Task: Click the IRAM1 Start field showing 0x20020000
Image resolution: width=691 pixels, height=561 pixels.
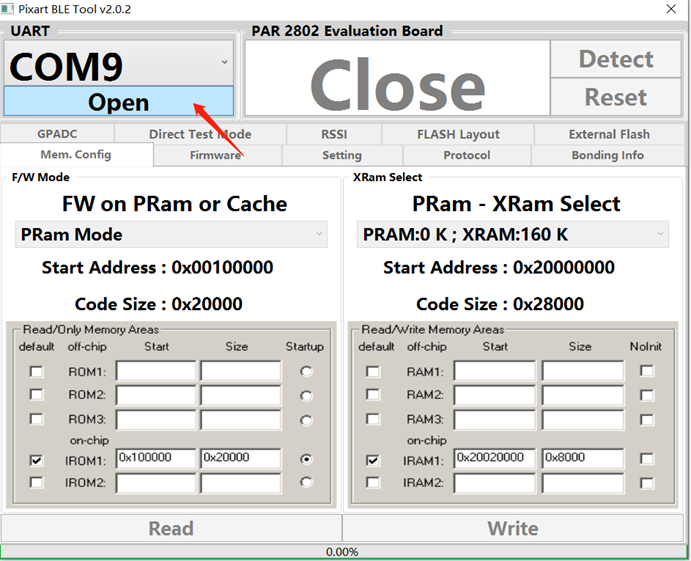Action: 494,458
